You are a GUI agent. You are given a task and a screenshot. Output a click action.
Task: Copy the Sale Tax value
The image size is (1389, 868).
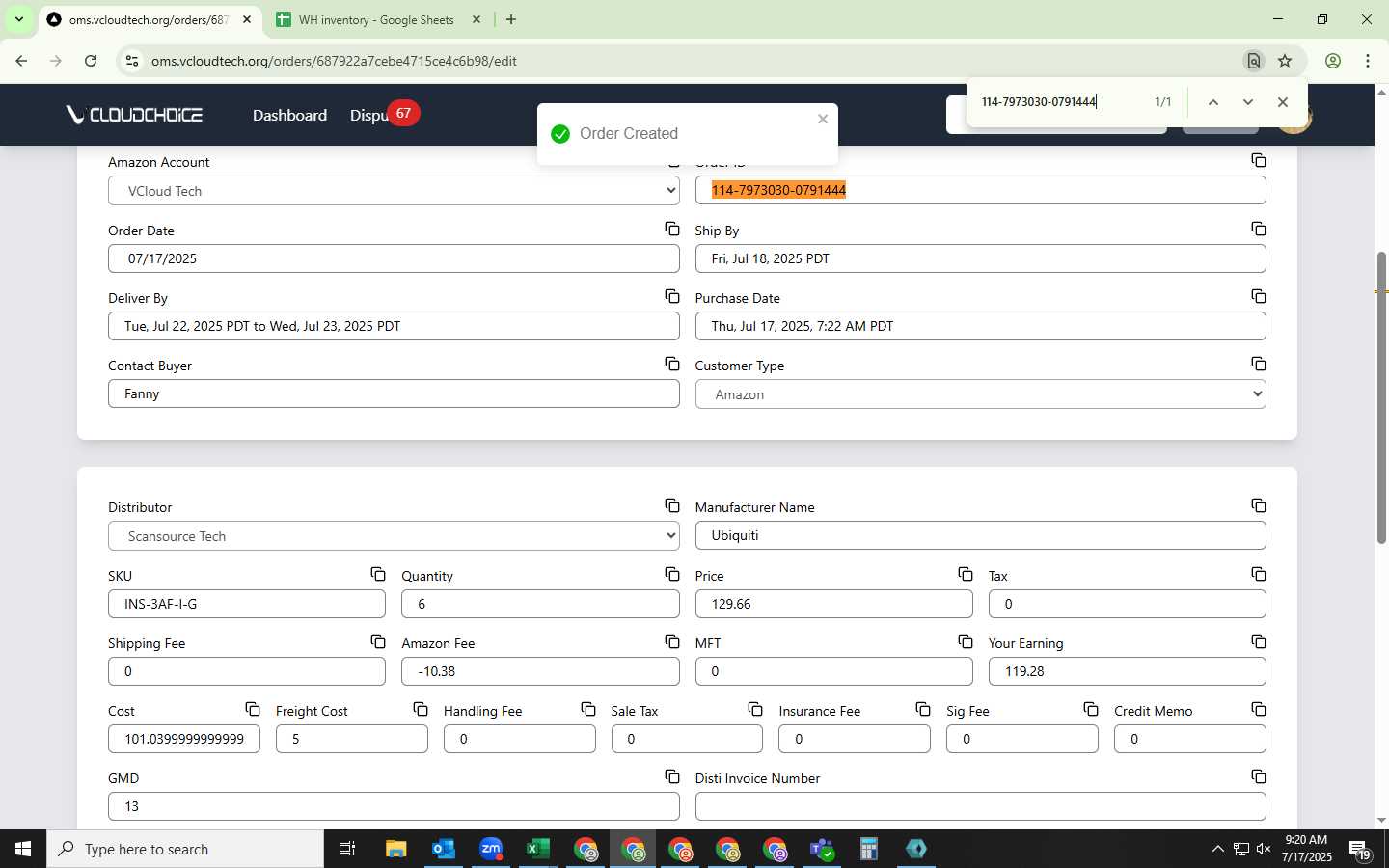tap(755, 709)
